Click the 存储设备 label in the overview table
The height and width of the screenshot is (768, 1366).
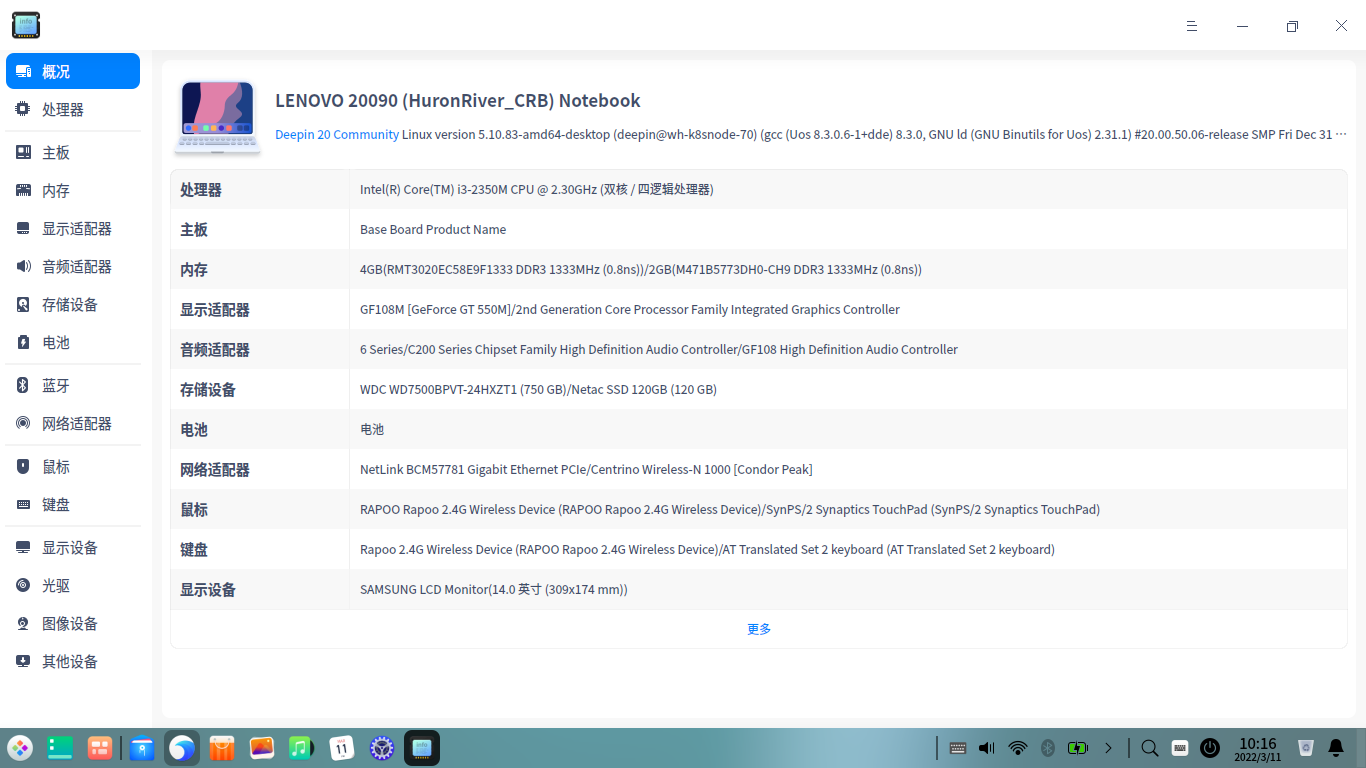click(208, 389)
